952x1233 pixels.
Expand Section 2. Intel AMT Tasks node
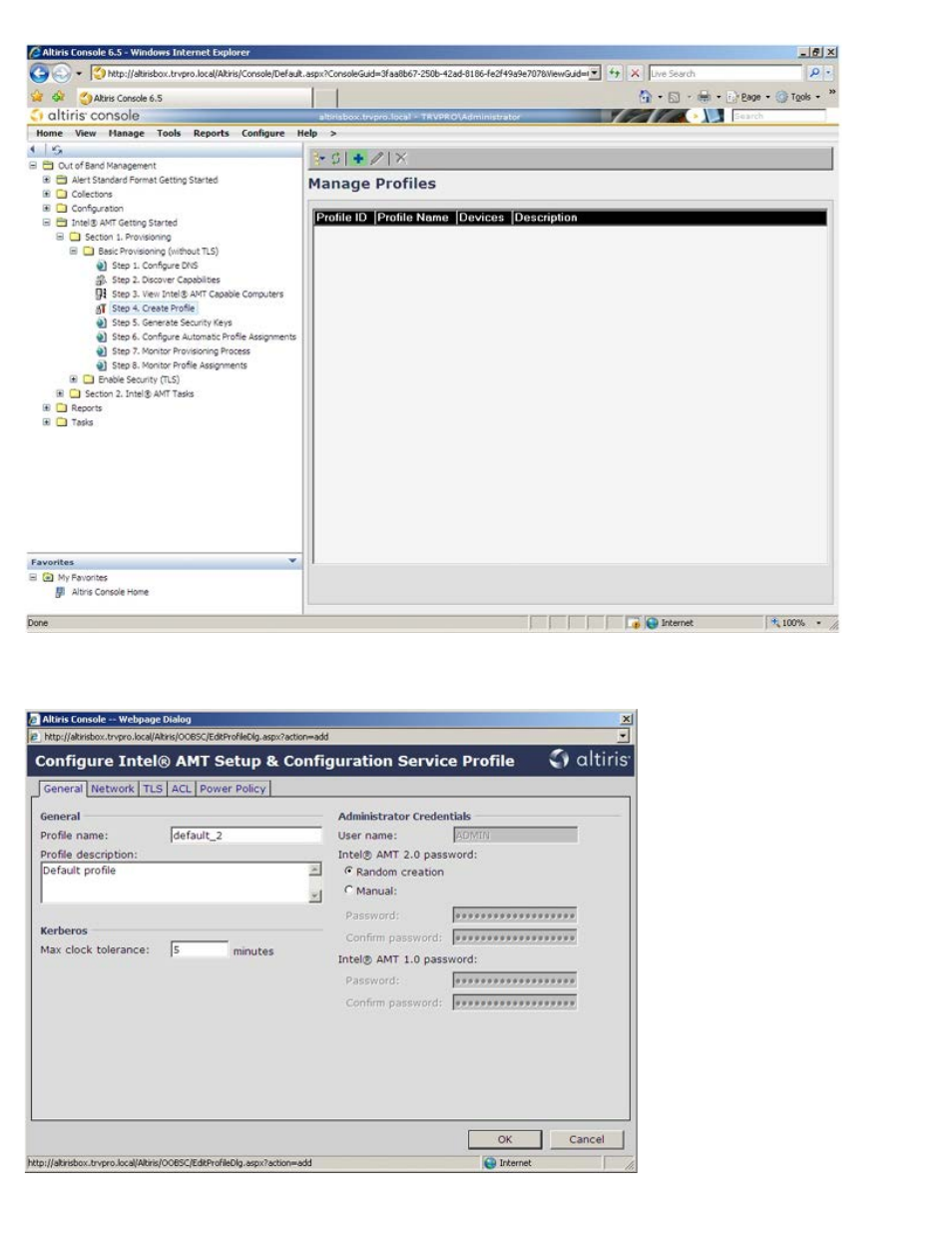pyautogui.click(x=60, y=393)
